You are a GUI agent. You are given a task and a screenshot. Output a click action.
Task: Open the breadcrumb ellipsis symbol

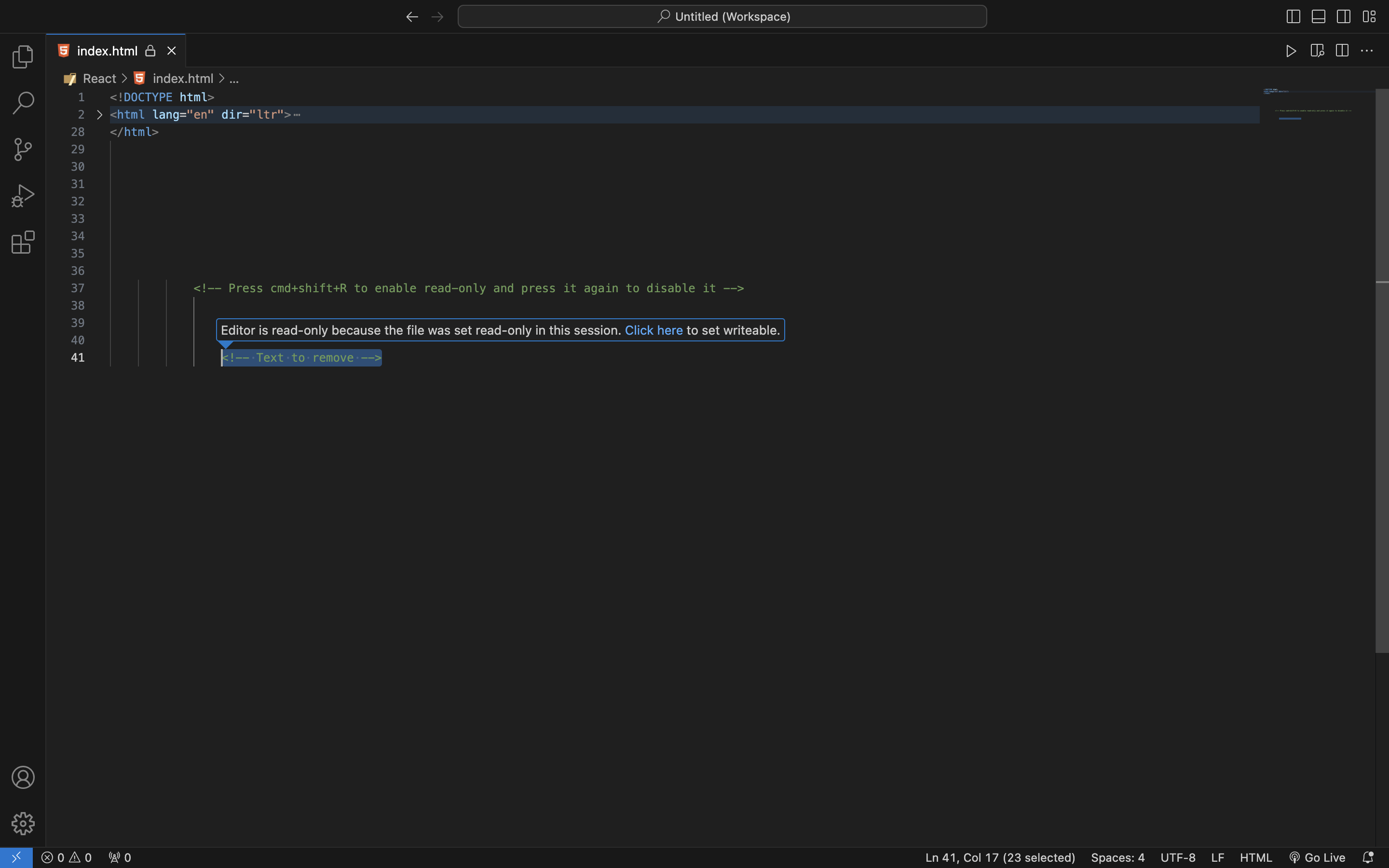[x=234, y=79]
